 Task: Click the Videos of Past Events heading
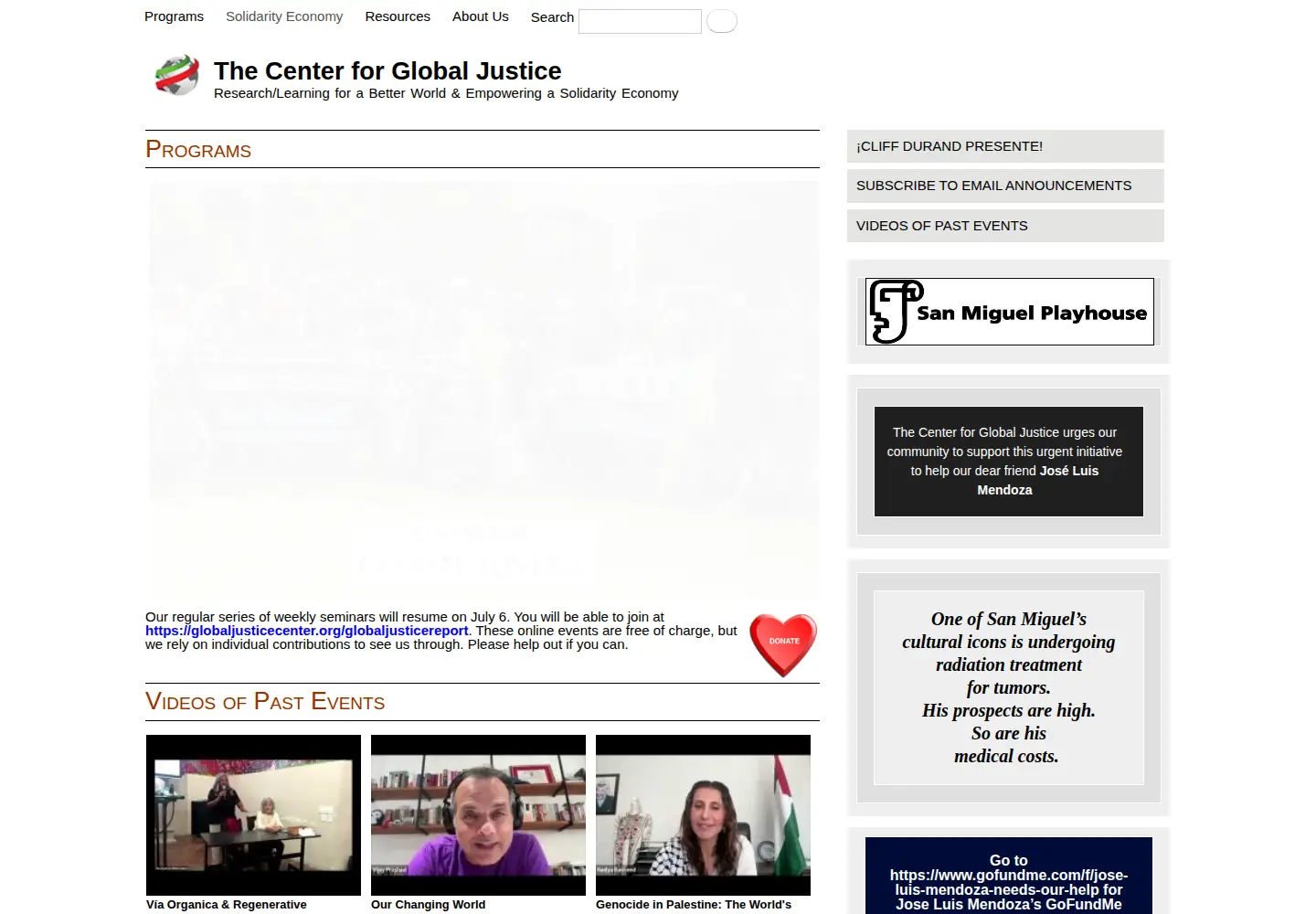click(x=265, y=701)
